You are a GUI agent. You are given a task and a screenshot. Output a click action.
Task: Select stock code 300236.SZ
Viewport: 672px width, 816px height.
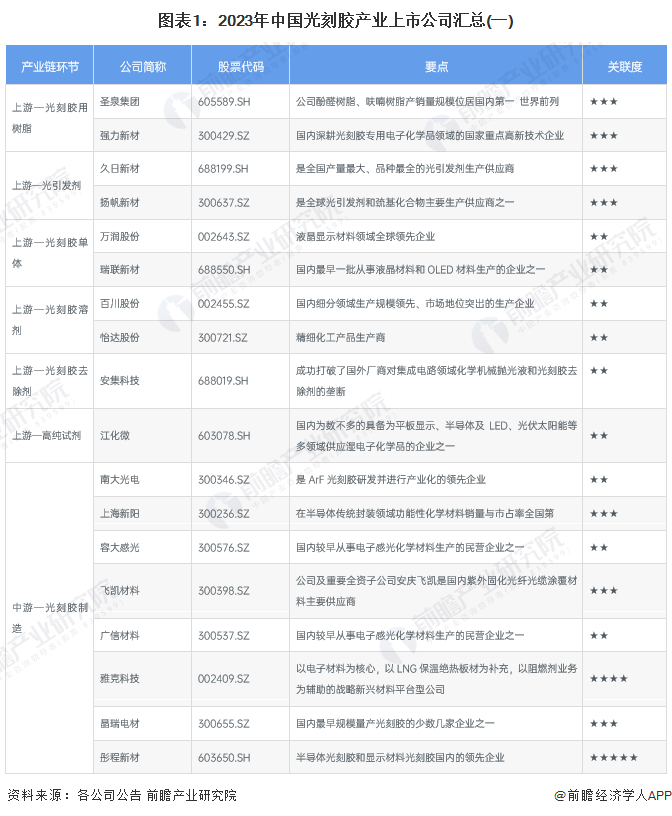(x=223, y=513)
